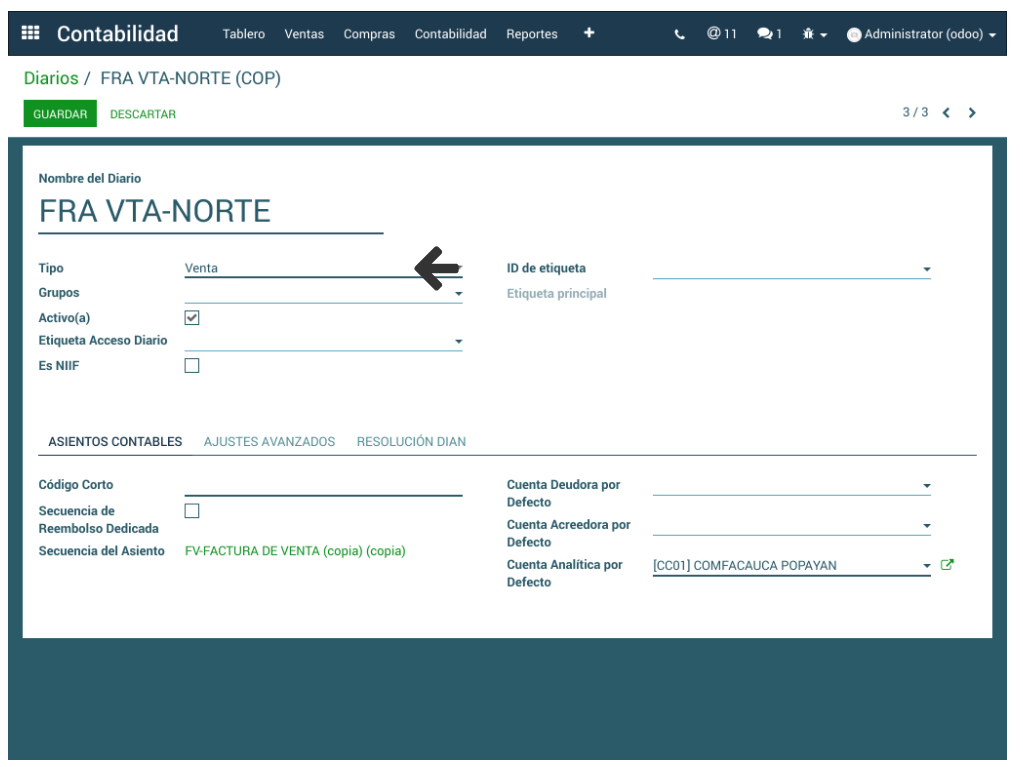Click the Guardar button

[x=60, y=114]
